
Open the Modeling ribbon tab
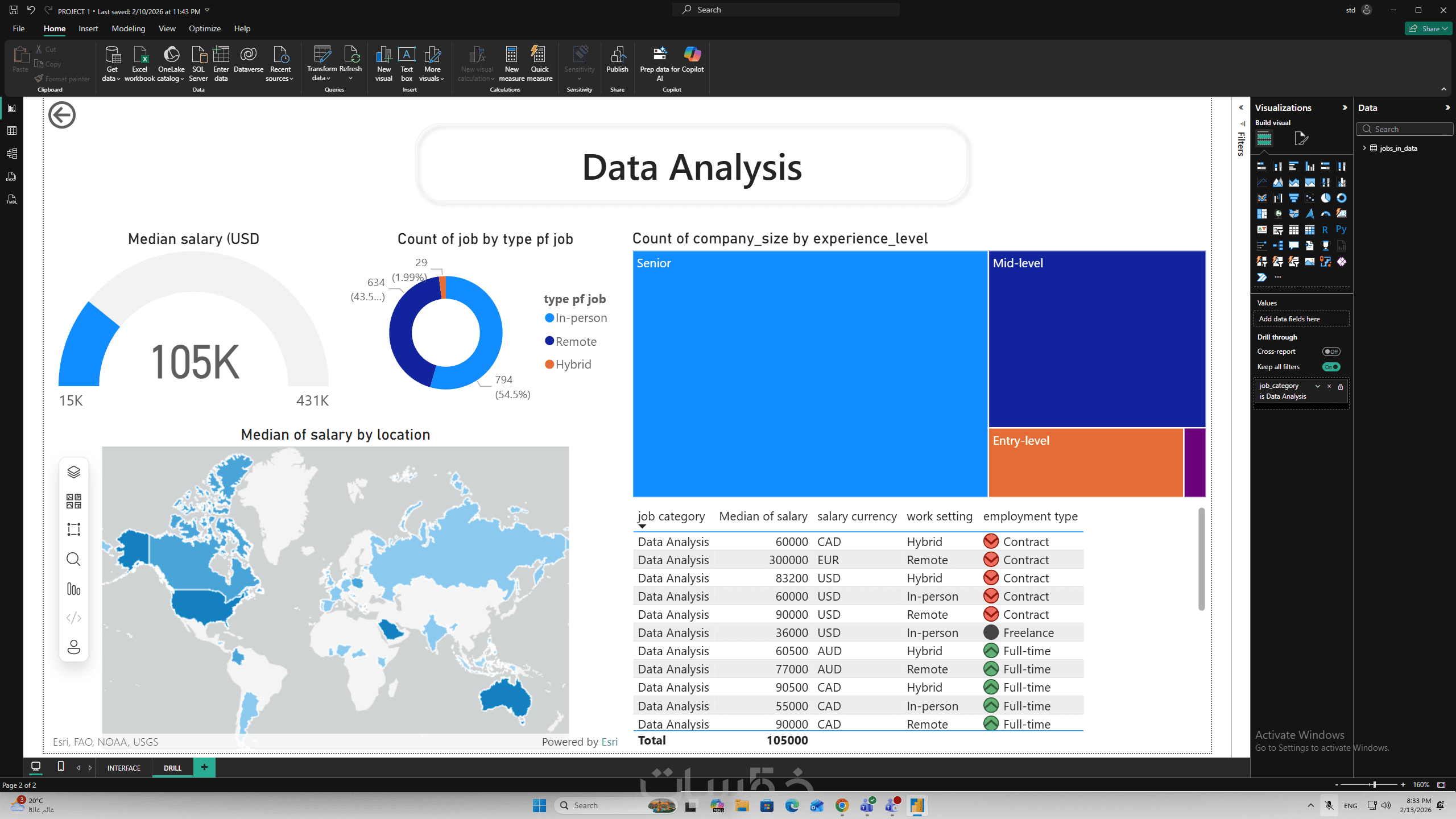[x=128, y=28]
